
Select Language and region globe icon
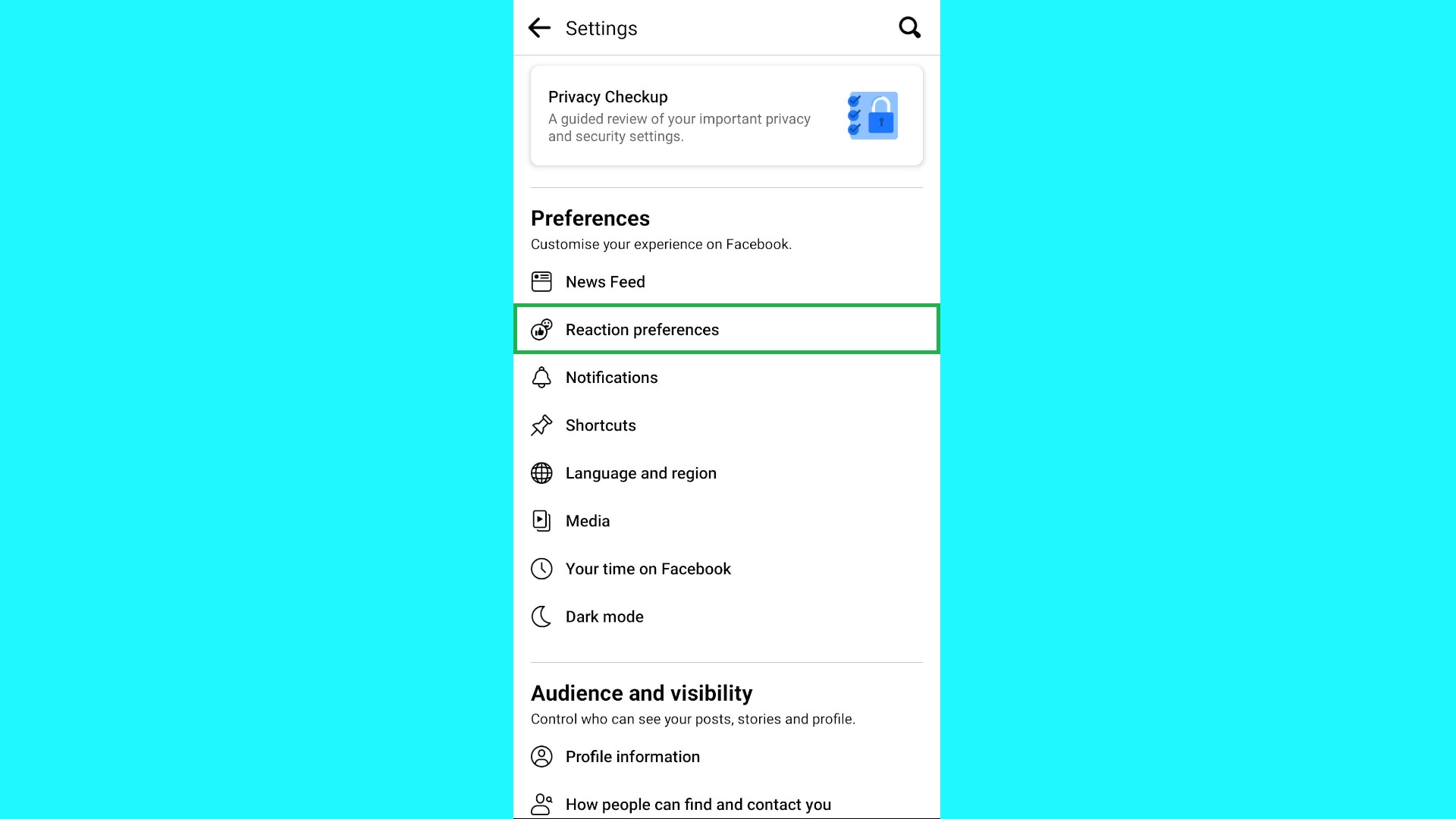542,473
